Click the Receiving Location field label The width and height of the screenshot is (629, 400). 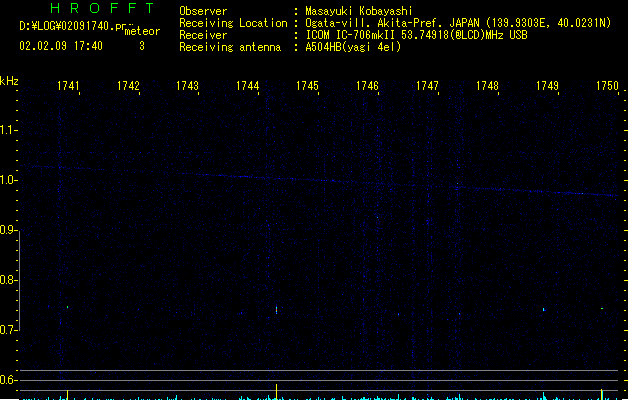click(233, 23)
